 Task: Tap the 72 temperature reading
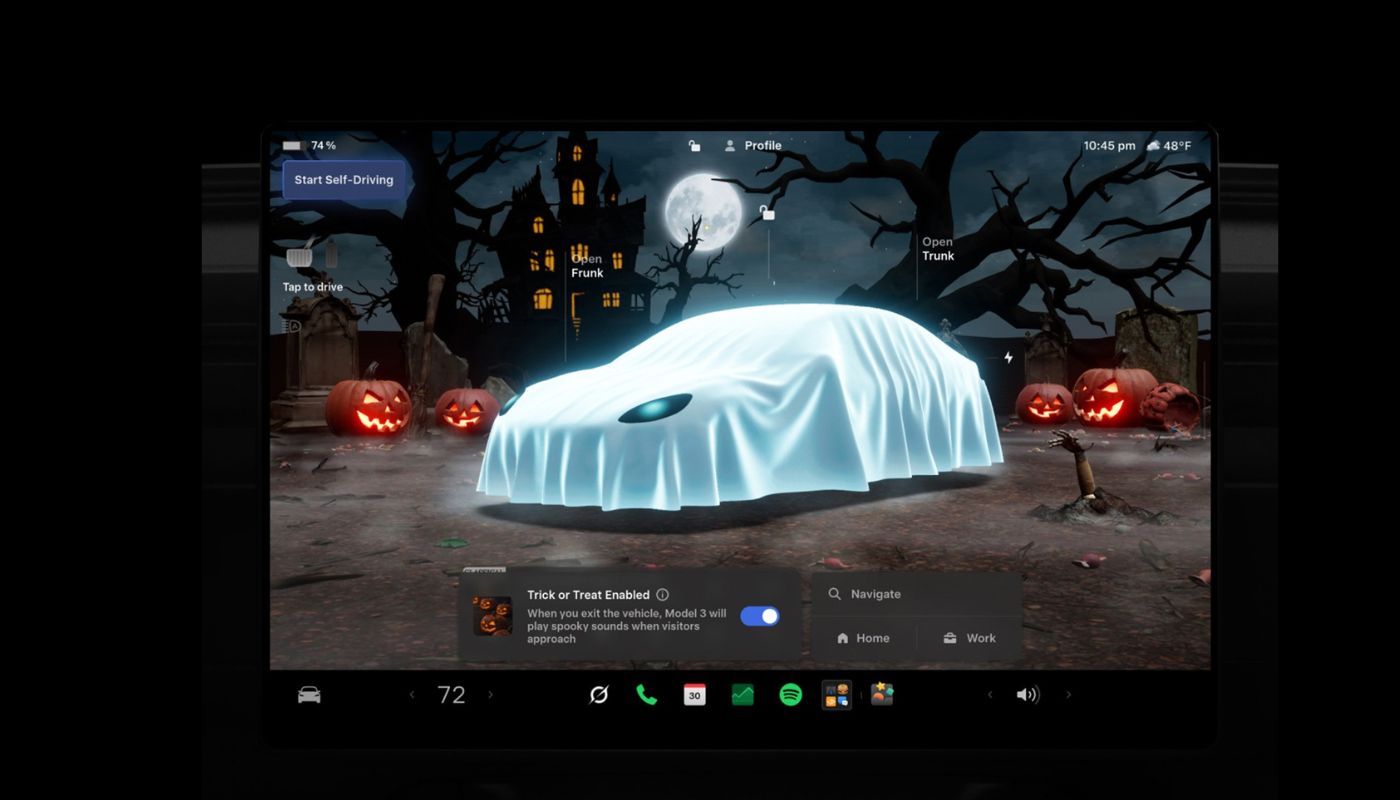point(451,695)
